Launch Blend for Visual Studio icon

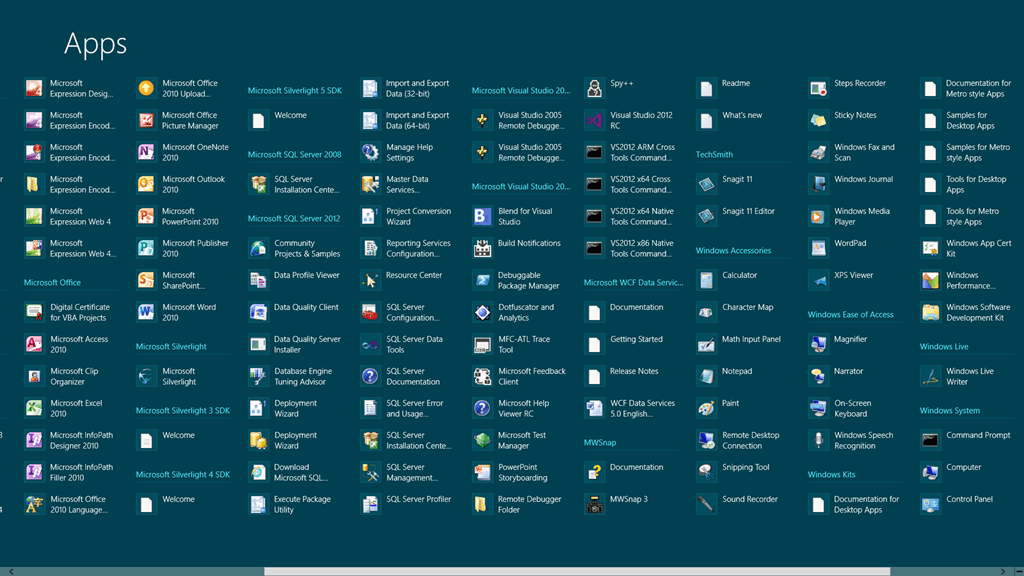pos(482,216)
